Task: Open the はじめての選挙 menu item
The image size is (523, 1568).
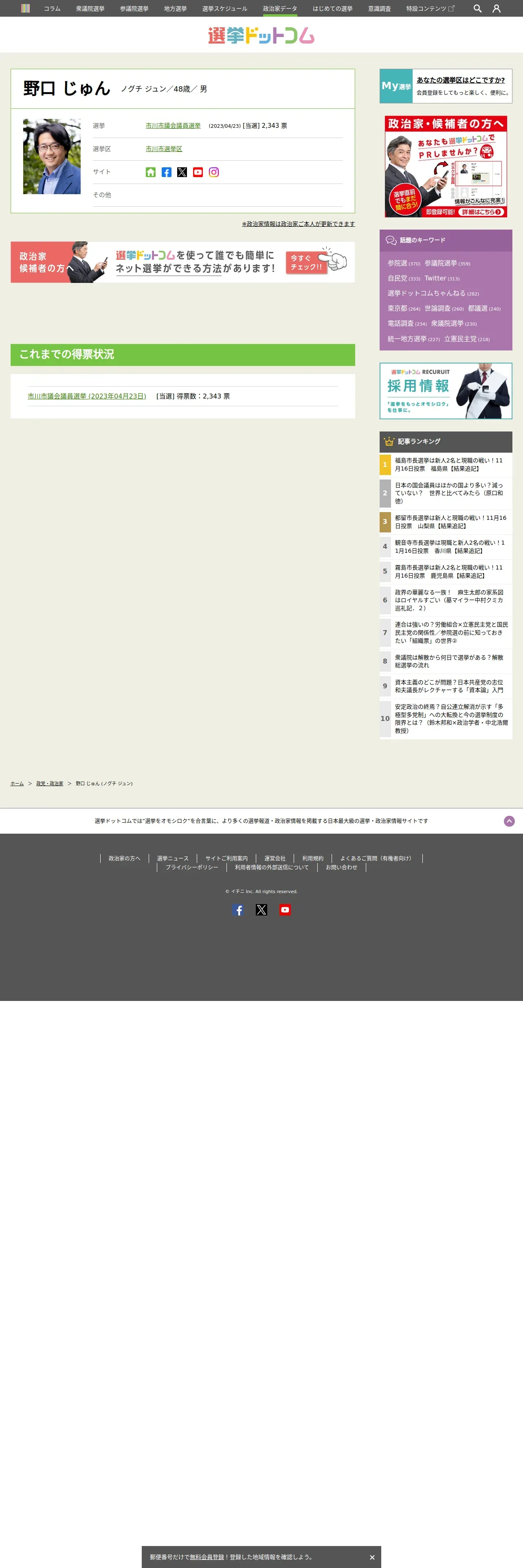Action: point(332,9)
